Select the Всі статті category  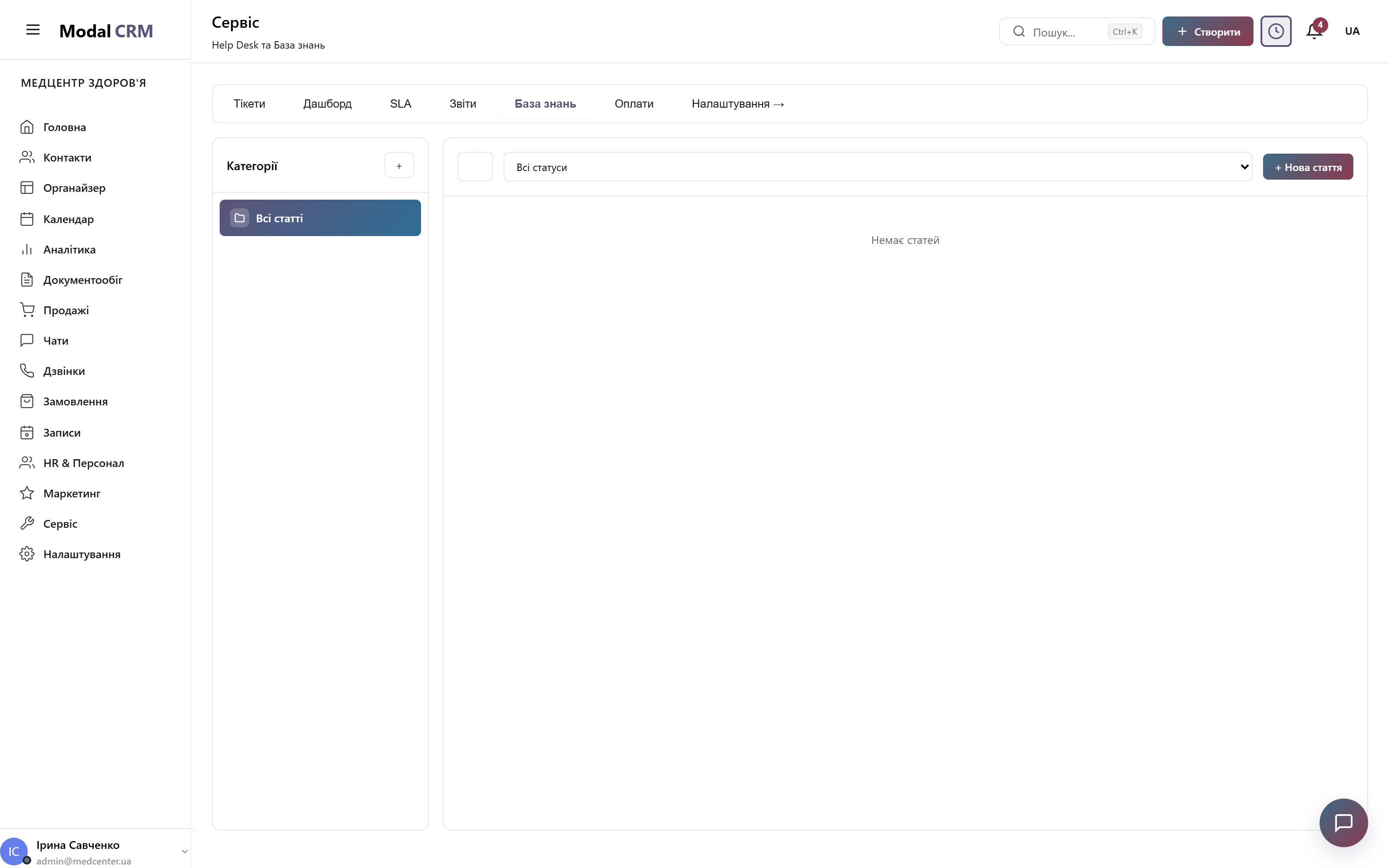(x=320, y=217)
